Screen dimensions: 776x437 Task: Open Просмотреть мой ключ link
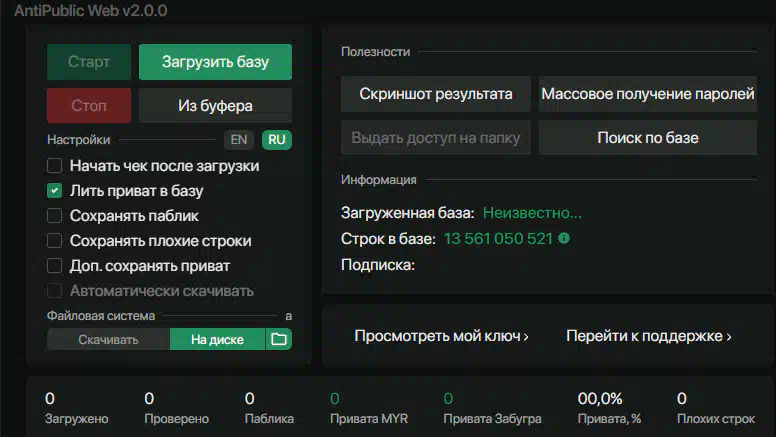coord(441,336)
